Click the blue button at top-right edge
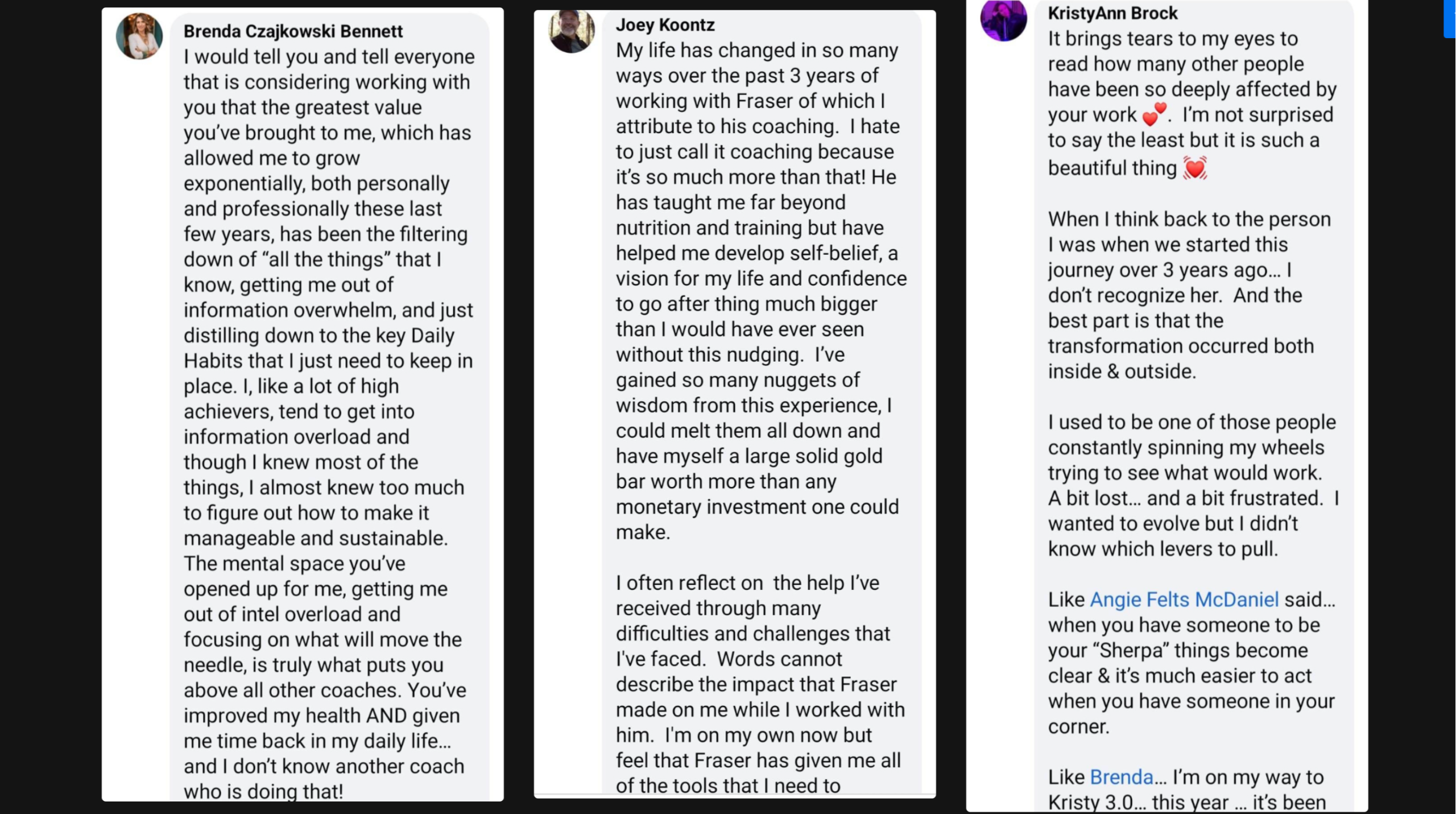The height and width of the screenshot is (814, 1456). (x=1450, y=17)
